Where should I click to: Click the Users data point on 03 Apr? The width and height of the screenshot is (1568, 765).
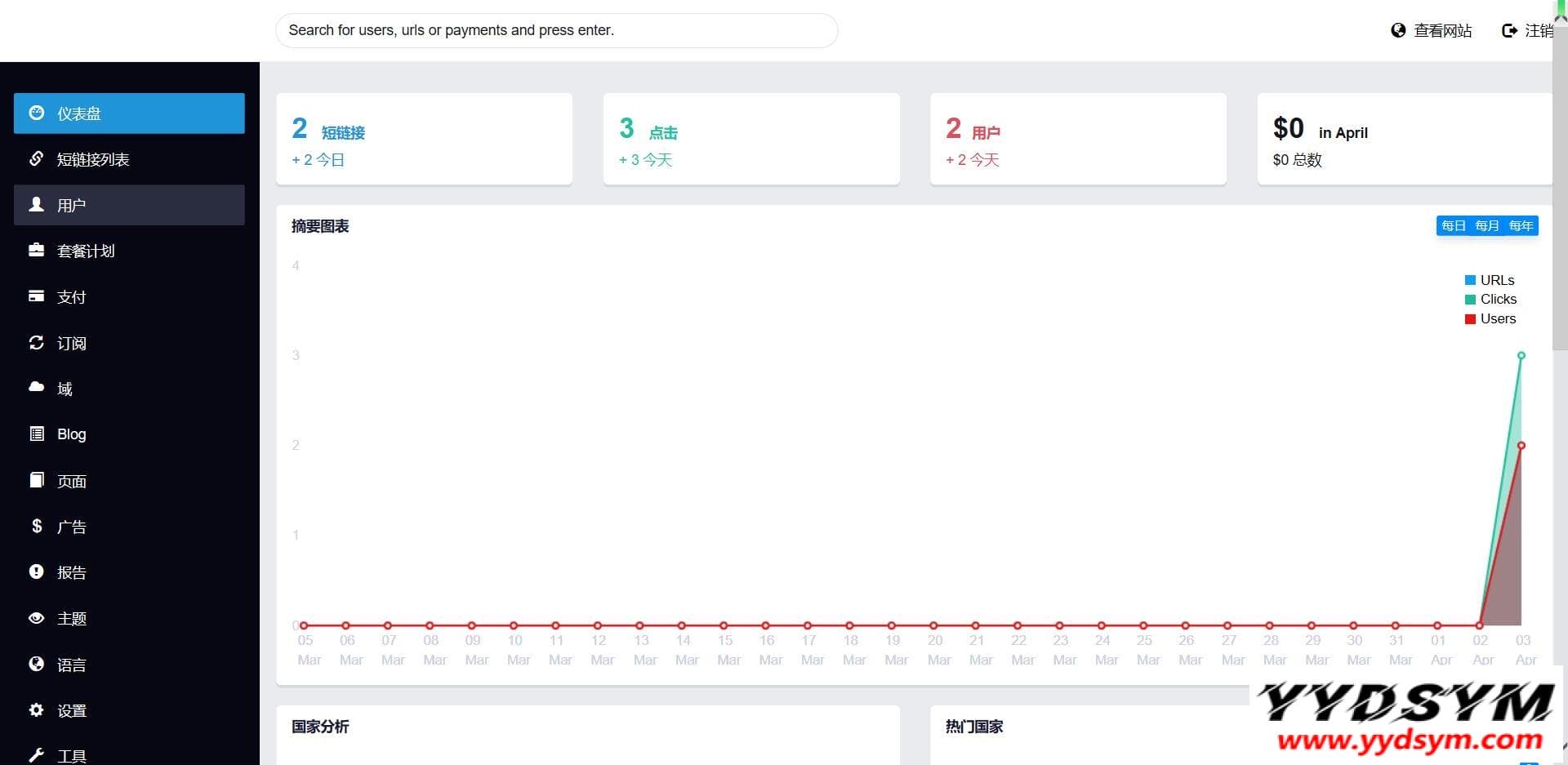(x=1521, y=445)
